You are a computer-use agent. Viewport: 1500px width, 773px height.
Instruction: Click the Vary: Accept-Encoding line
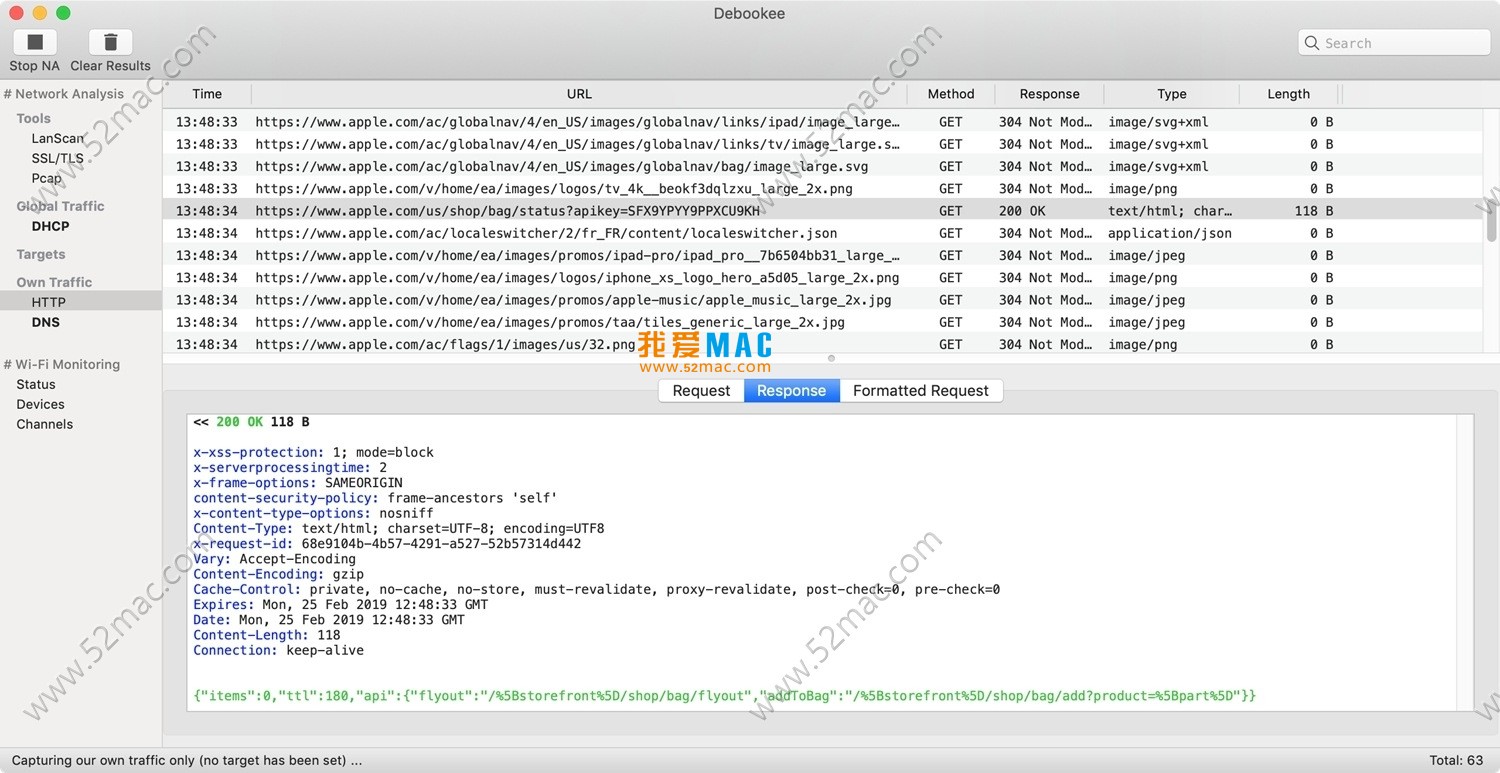274,559
